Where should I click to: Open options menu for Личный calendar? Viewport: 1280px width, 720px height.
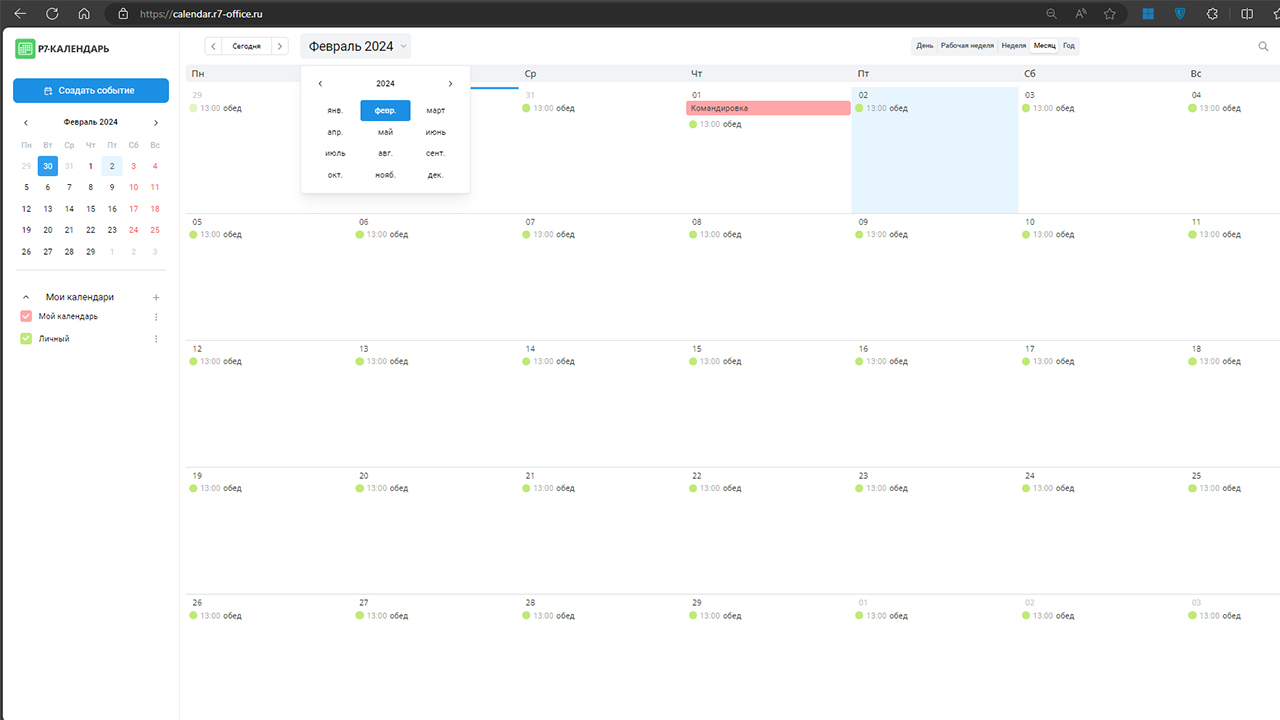(x=155, y=339)
